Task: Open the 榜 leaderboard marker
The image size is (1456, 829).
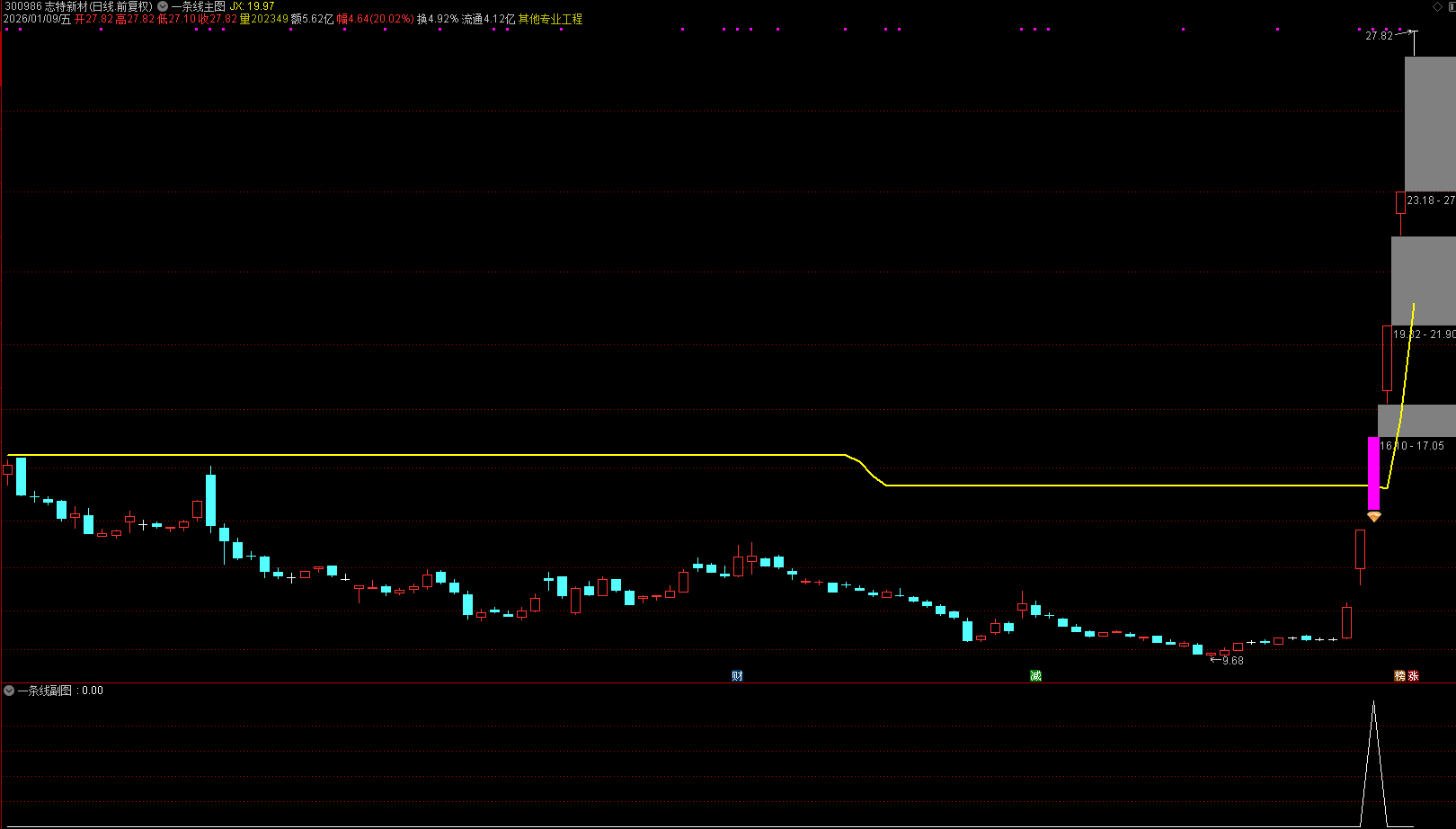Action: (x=1399, y=676)
